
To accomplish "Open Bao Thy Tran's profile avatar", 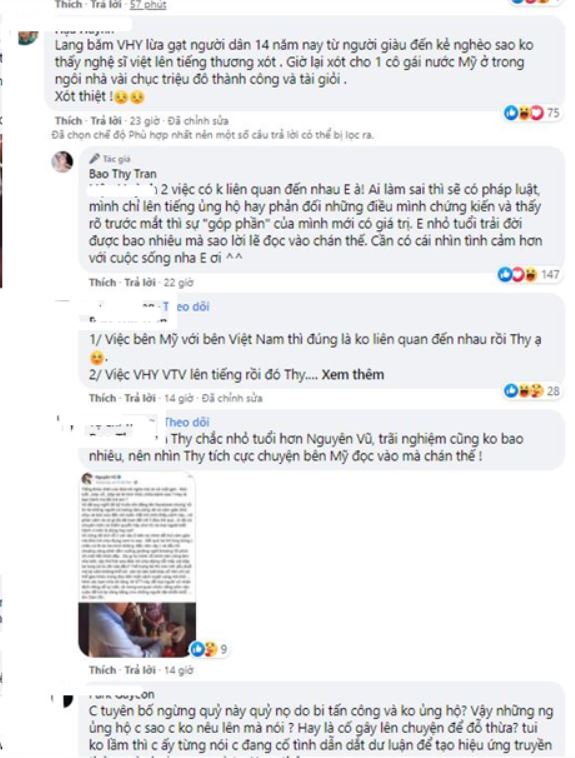I will [x=62, y=162].
